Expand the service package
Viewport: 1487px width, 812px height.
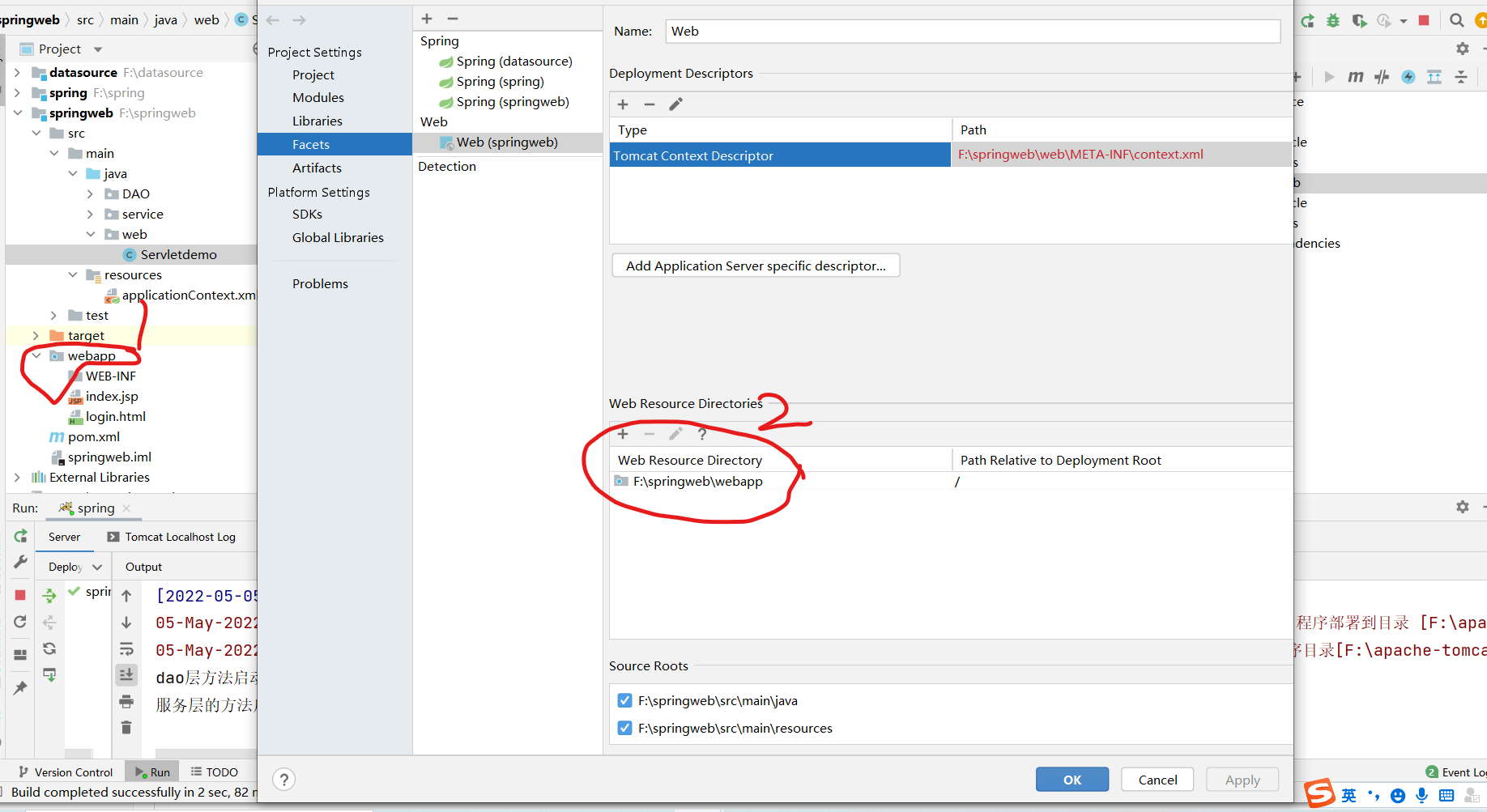coord(90,215)
